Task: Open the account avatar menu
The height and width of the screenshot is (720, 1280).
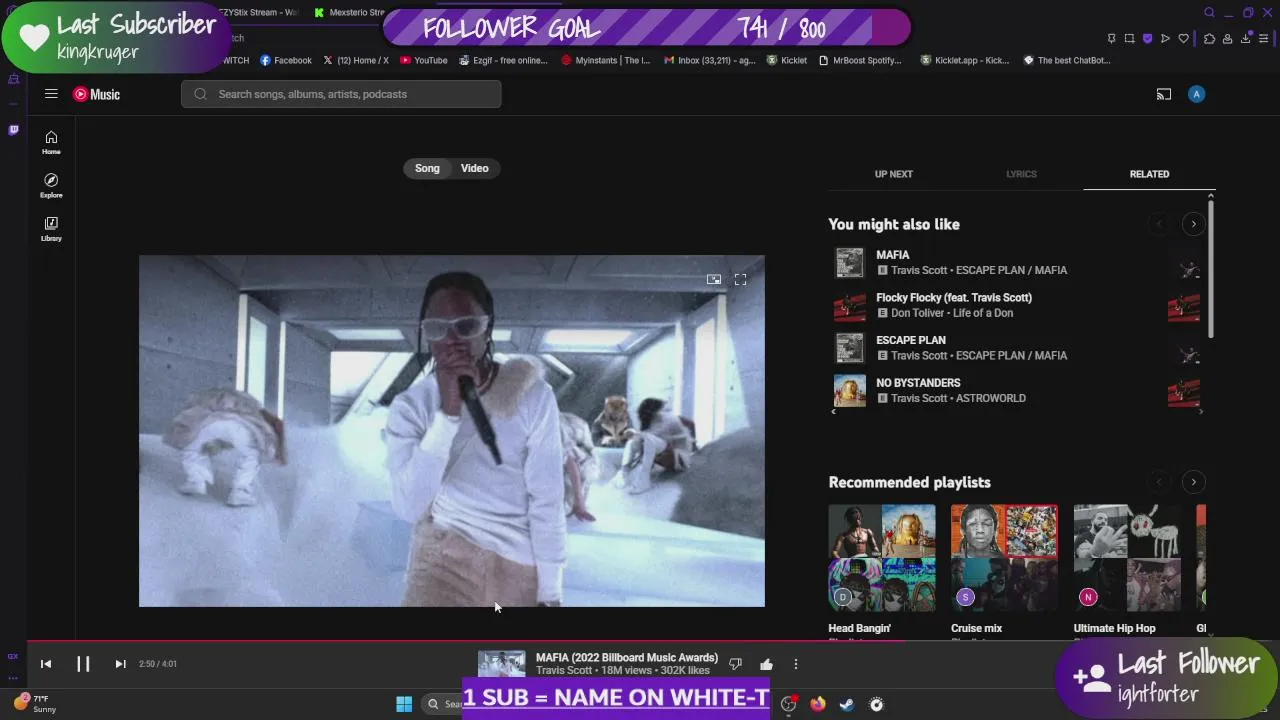Action: [1196, 94]
